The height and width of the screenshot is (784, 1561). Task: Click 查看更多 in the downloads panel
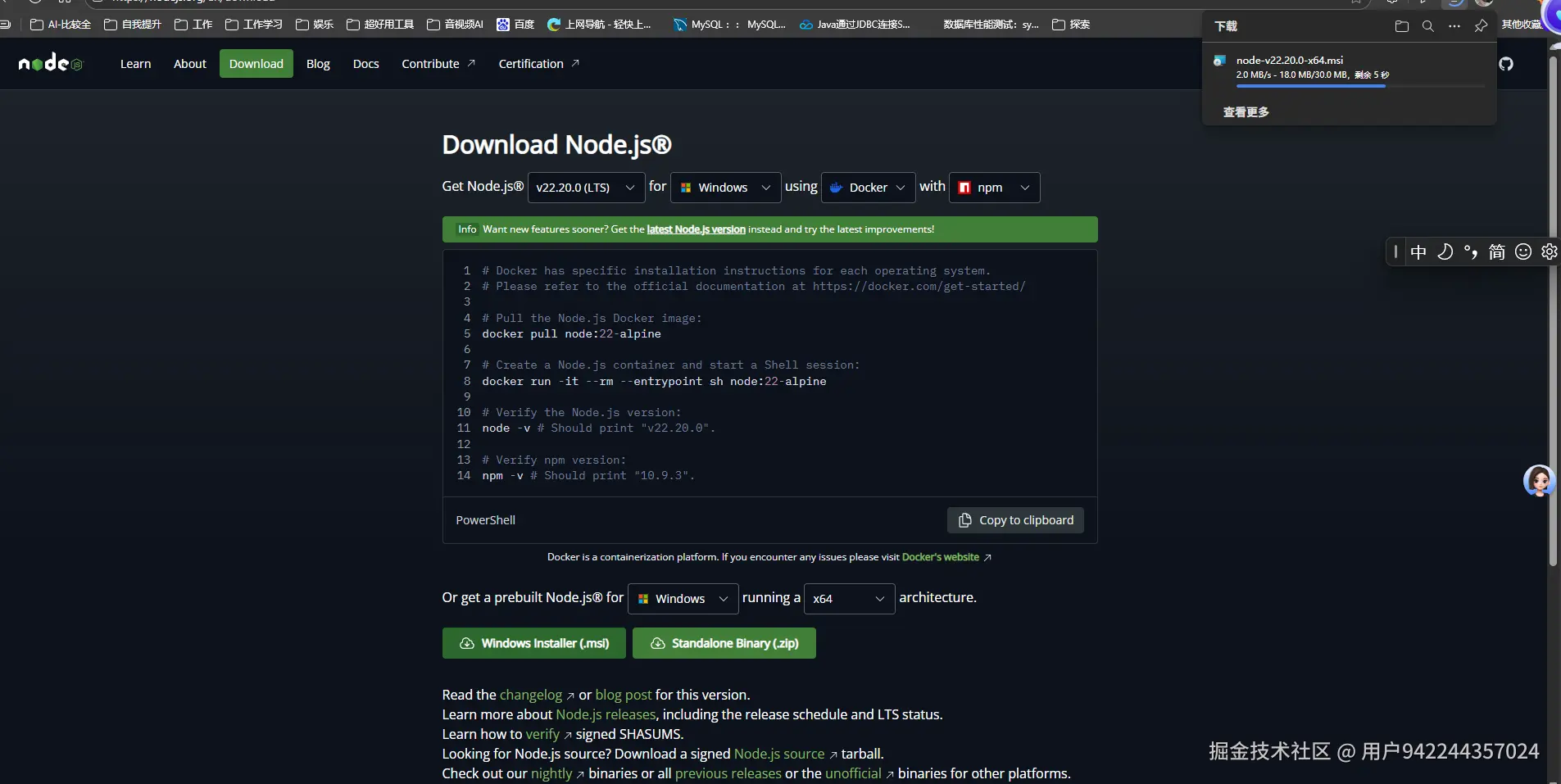(1246, 112)
